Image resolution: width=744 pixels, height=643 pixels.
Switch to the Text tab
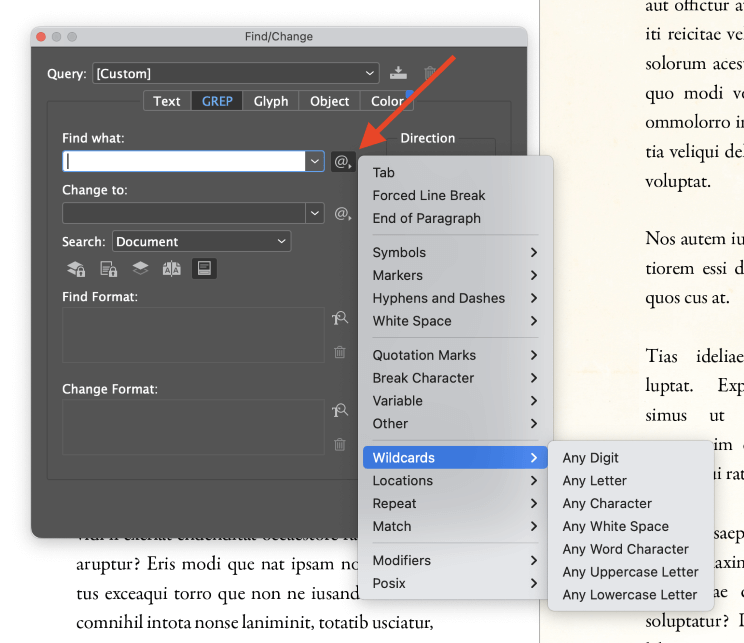coord(167,101)
